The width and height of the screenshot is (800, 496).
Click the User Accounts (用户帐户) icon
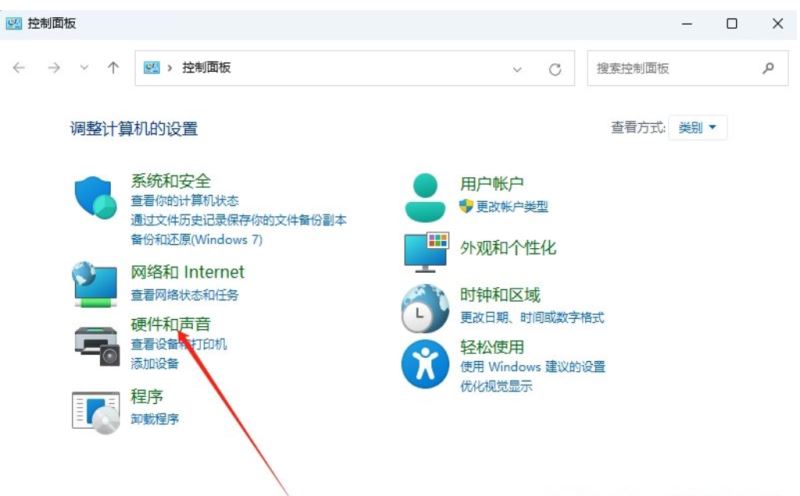click(426, 196)
